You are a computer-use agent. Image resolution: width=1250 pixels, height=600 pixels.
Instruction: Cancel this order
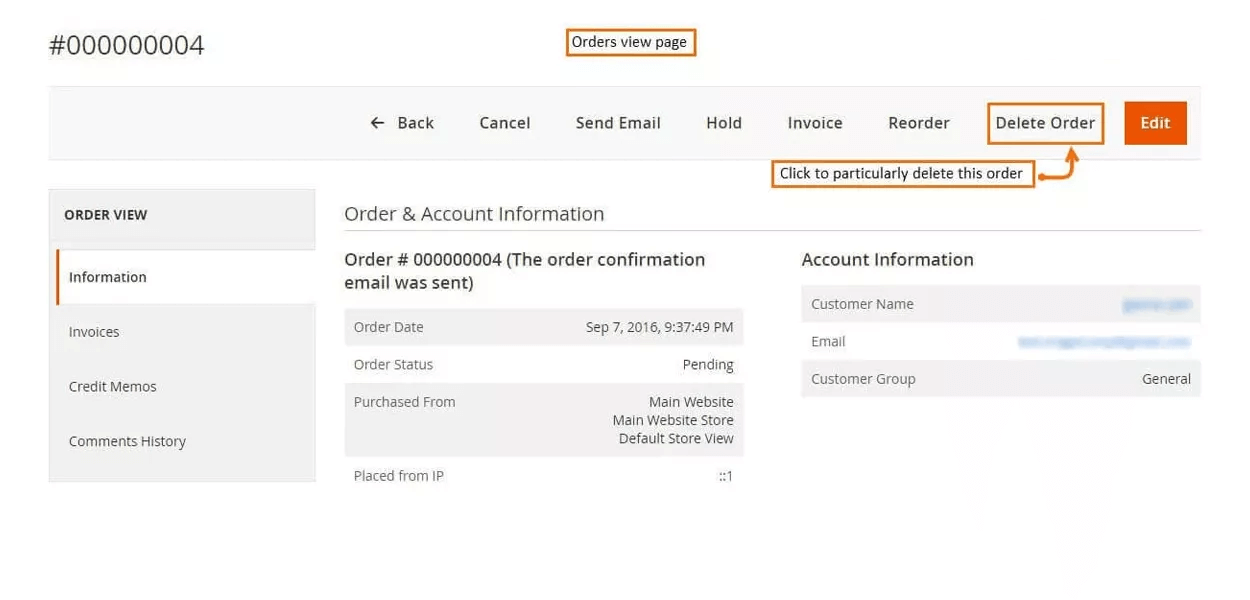click(504, 123)
